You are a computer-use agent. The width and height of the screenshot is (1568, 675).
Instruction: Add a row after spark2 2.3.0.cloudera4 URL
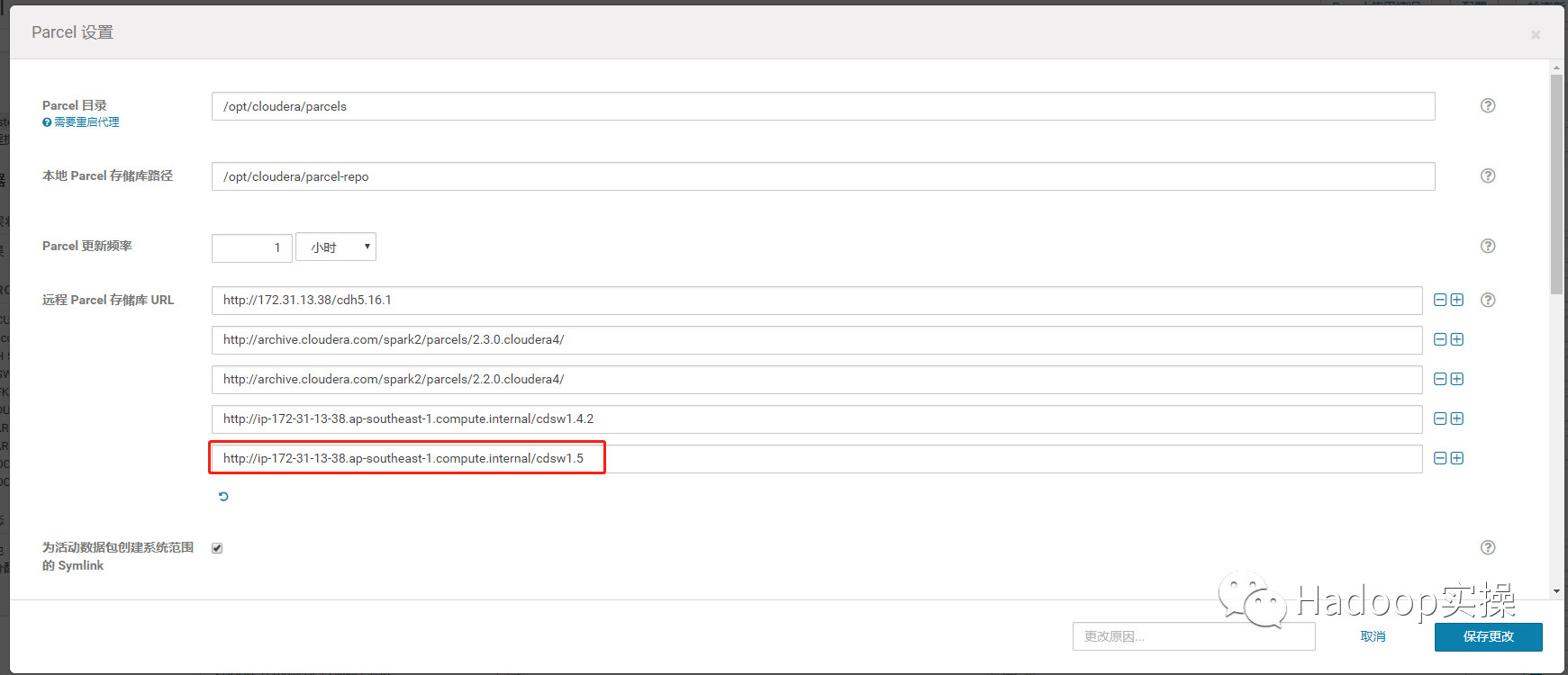tap(1457, 339)
